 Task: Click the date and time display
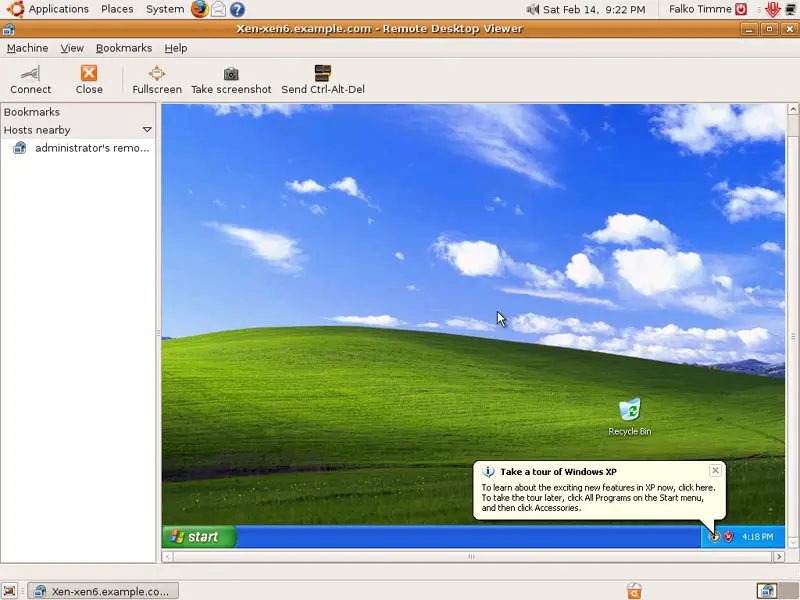594,9
